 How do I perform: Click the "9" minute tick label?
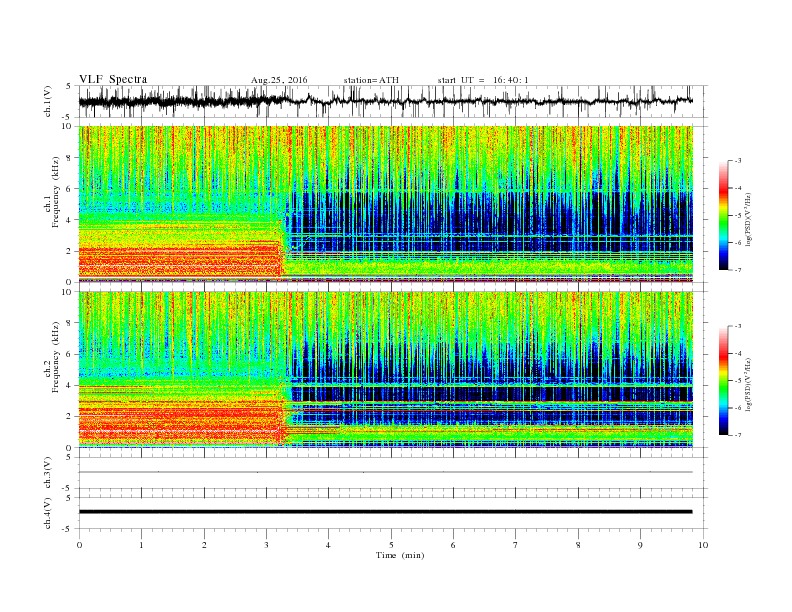click(x=640, y=545)
